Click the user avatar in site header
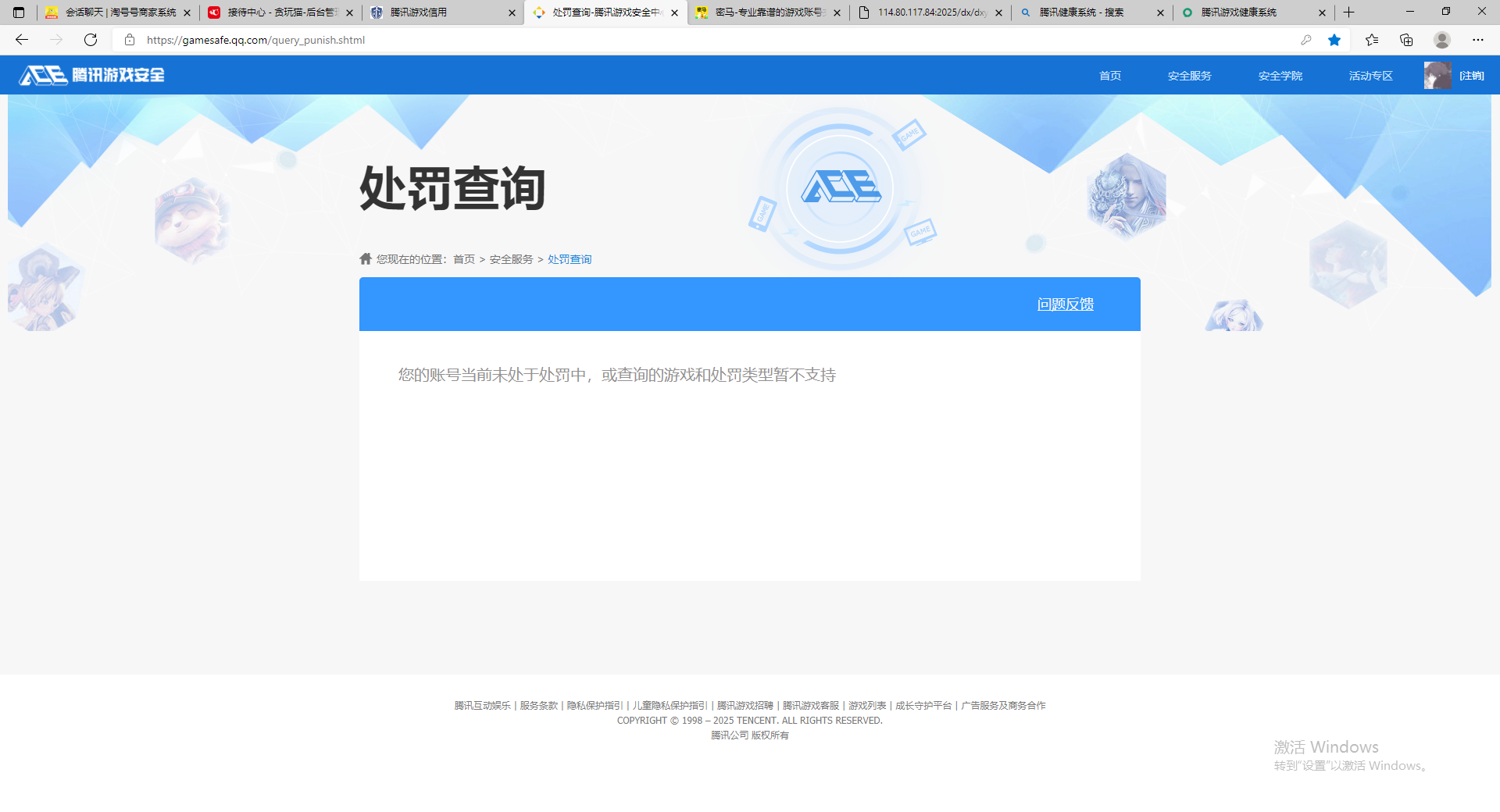Image resolution: width=1500 pixels, height=812 pixels. tap(1437, 76)
